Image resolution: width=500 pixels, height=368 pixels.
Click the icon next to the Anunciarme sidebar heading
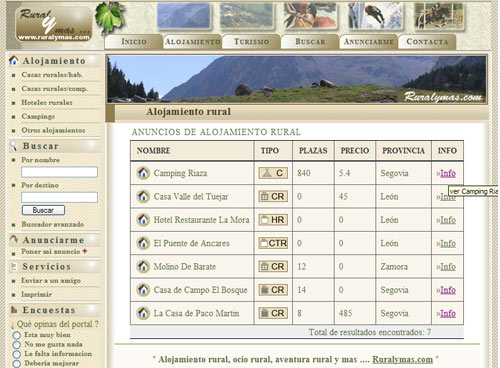(x=14, y=239)
